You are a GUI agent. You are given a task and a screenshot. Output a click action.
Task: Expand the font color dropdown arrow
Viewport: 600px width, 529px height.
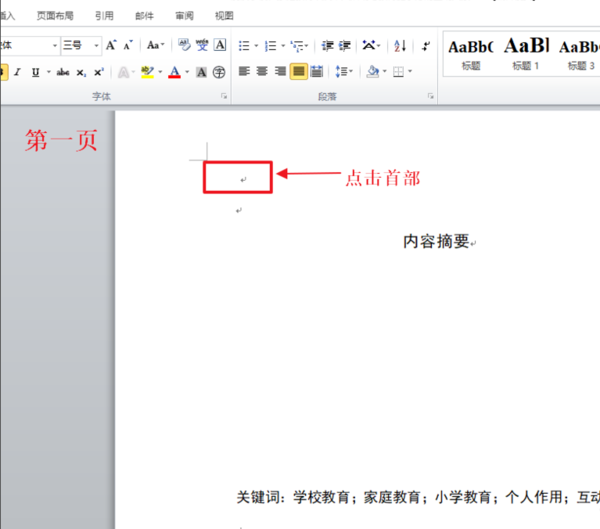(x=187, y=72)
